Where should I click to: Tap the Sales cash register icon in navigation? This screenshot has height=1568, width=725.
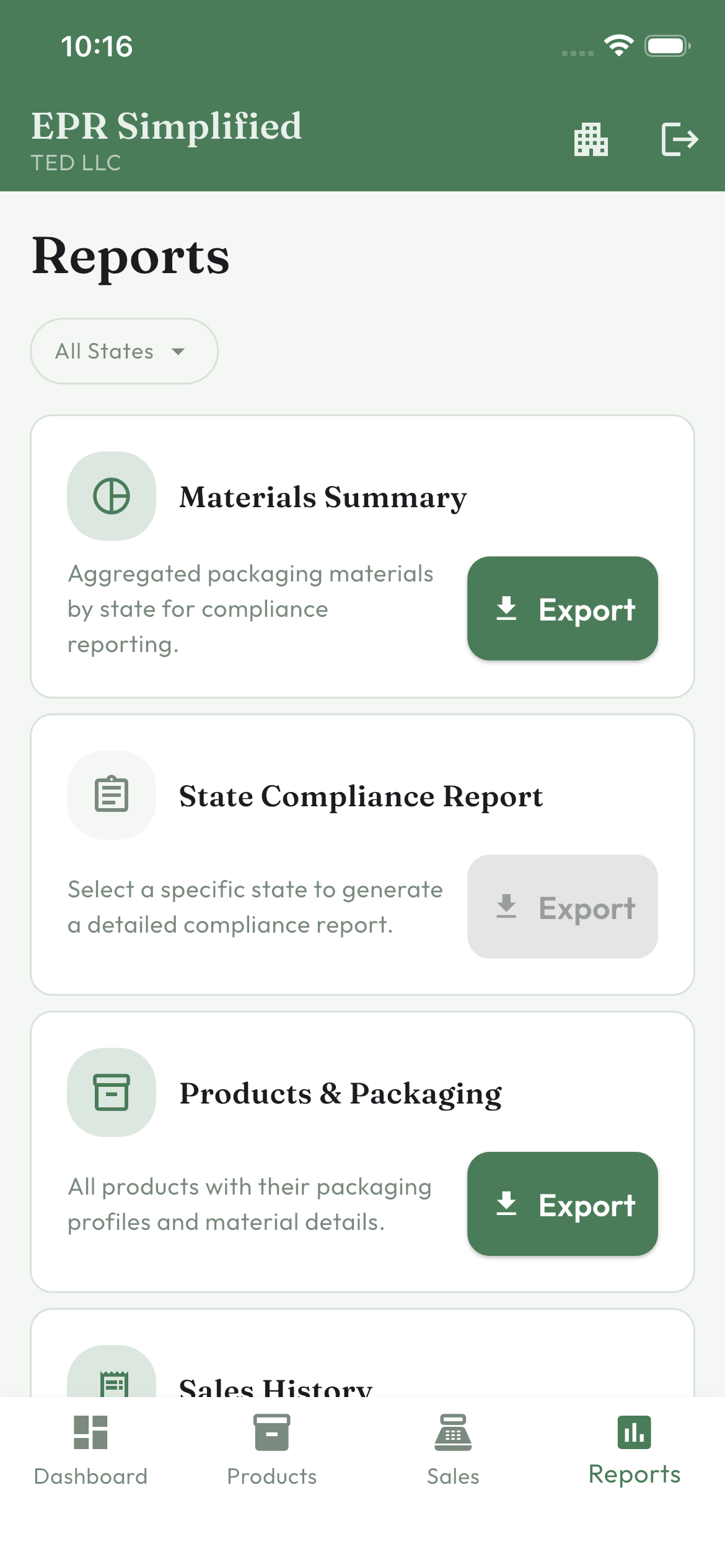point(452,1431)
